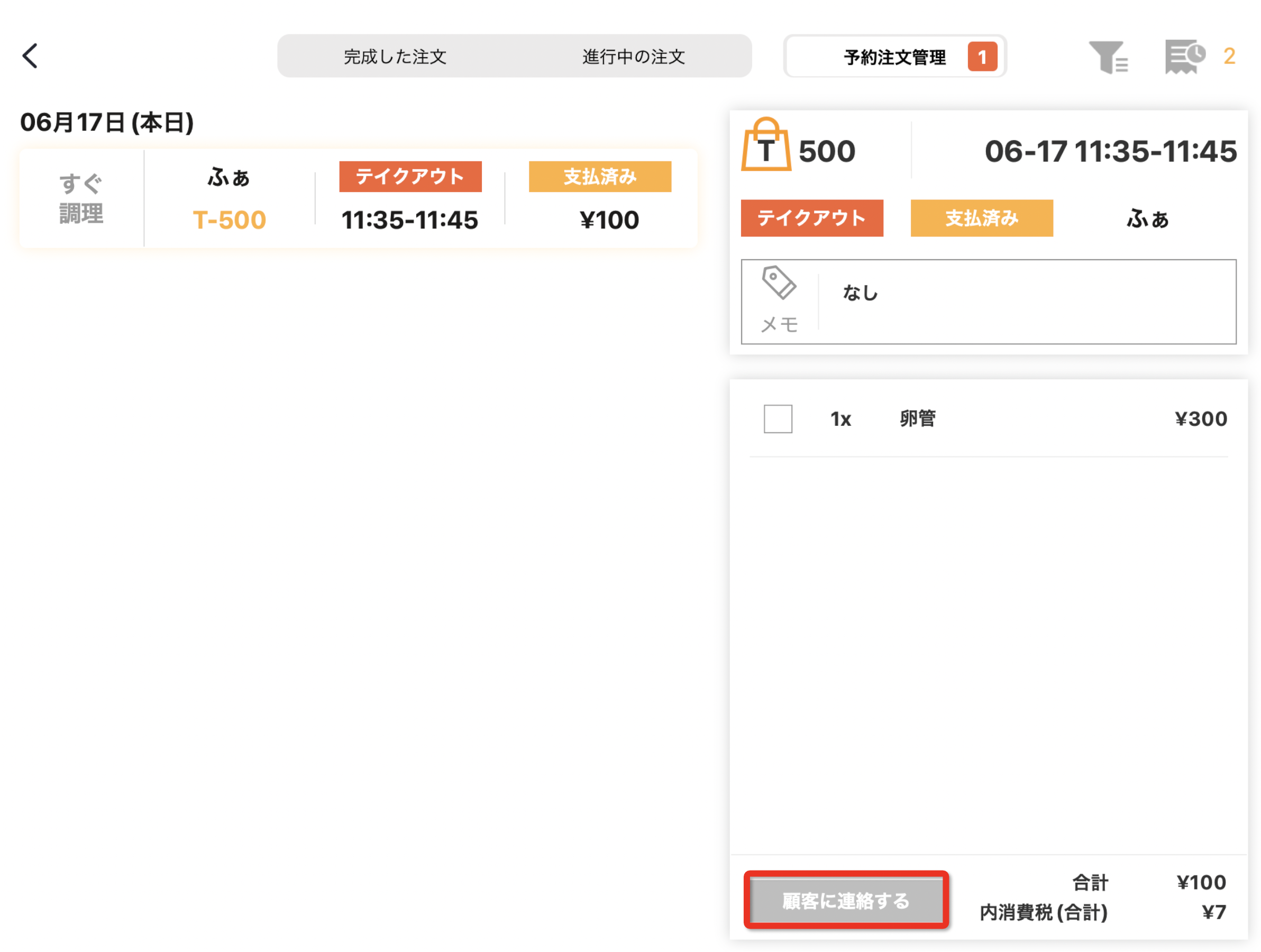Click the item name 卵管
Screen dimensions: 1261x952
[x=917, y=418]
